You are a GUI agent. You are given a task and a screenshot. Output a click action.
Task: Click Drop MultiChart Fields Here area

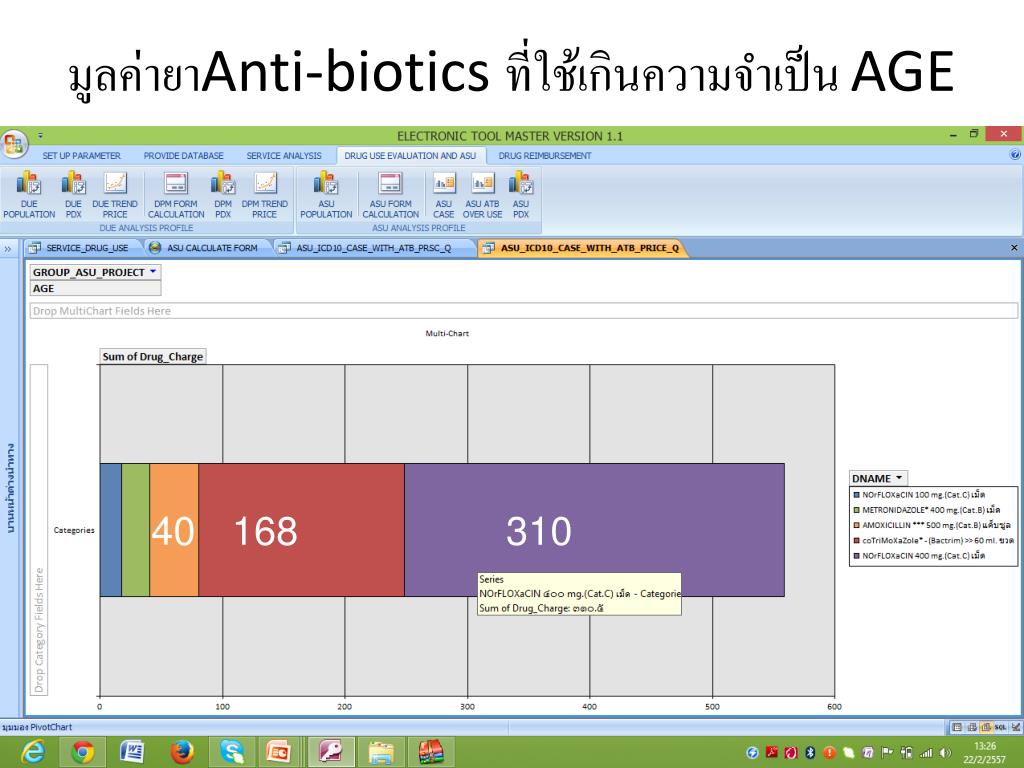523,311
